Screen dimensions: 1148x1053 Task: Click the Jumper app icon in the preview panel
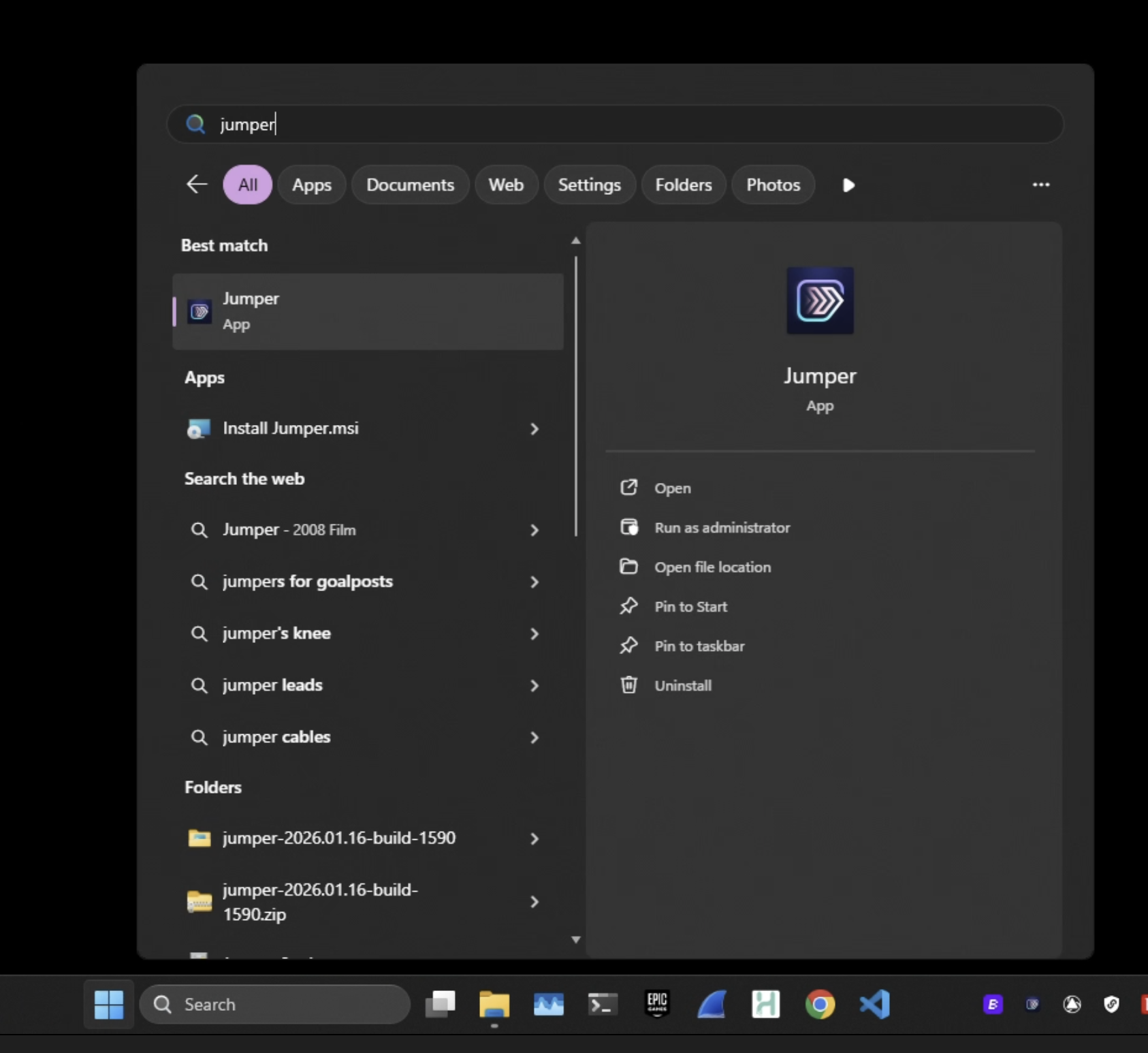click(820, 301)
